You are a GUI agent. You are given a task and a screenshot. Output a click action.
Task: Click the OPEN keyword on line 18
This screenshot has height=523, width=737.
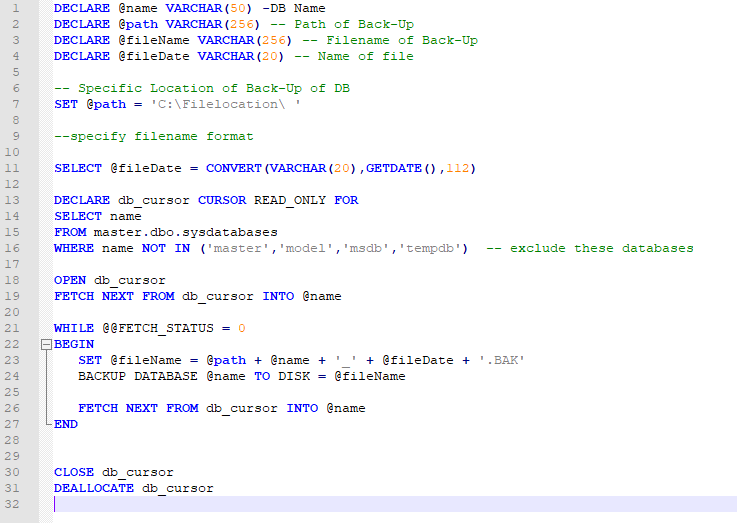(70, 280)
